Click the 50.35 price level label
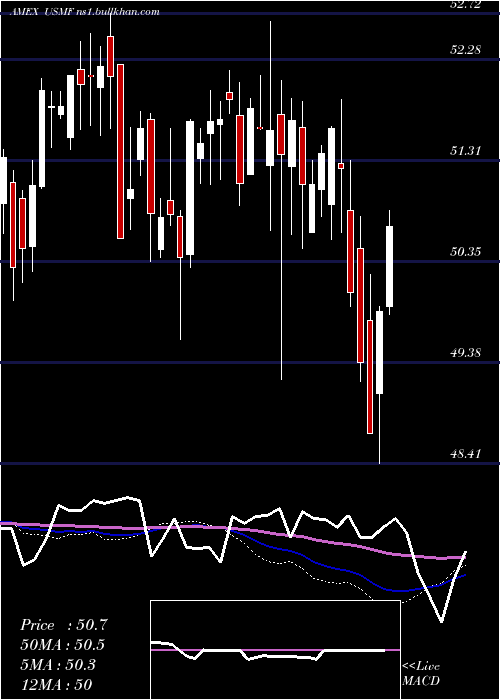The image size is (500, 700). (x=466, y=252)
